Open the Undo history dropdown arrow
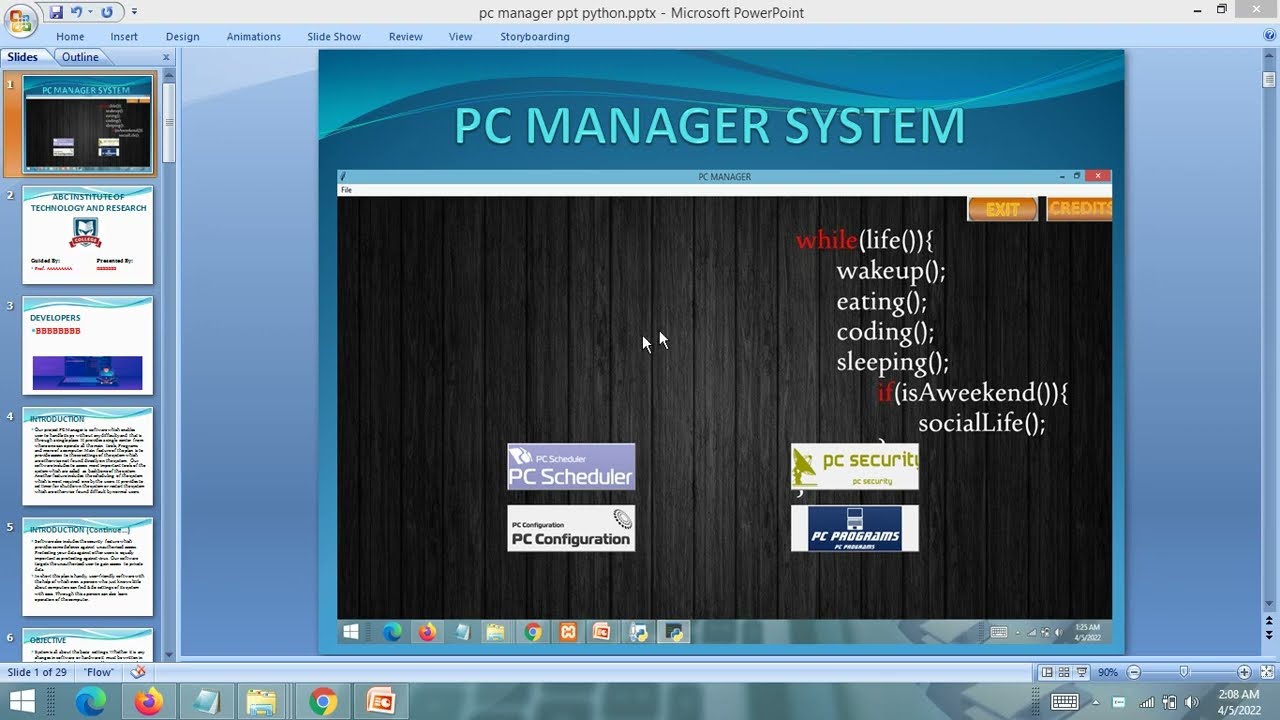1280x720 pixels. pyautogui.click(x=89, y=12)
